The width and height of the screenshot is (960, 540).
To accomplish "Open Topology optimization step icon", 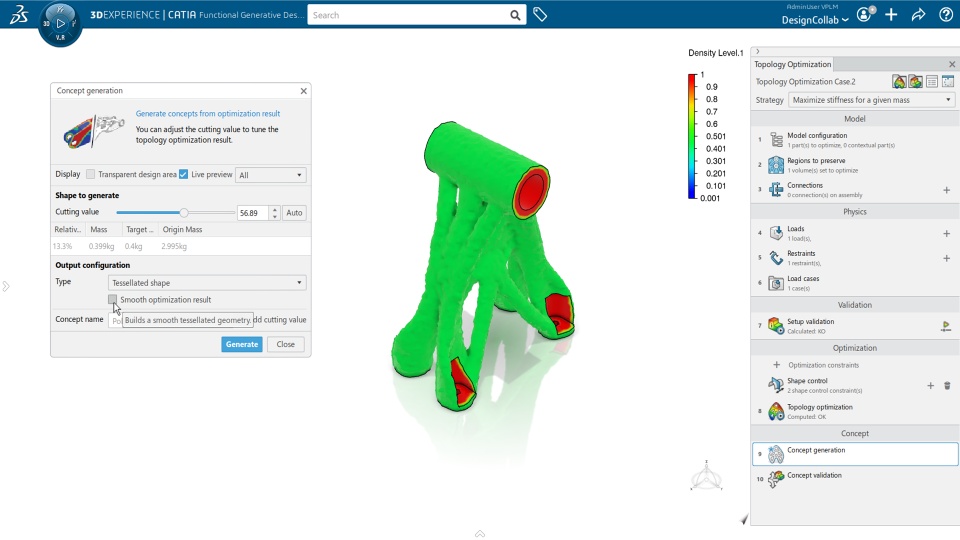I will [776, 411].
